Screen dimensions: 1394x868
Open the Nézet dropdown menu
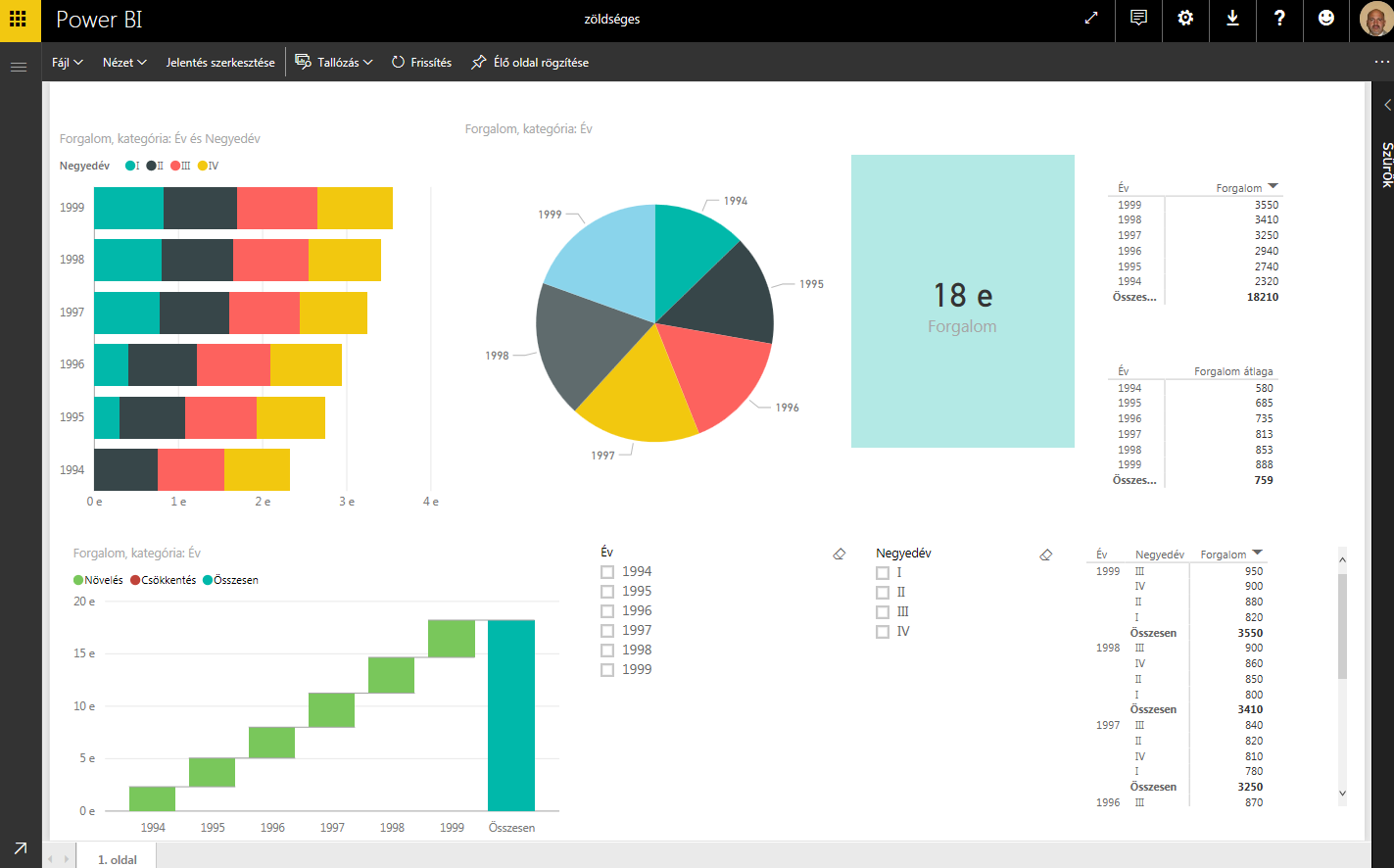coord(124,62)
